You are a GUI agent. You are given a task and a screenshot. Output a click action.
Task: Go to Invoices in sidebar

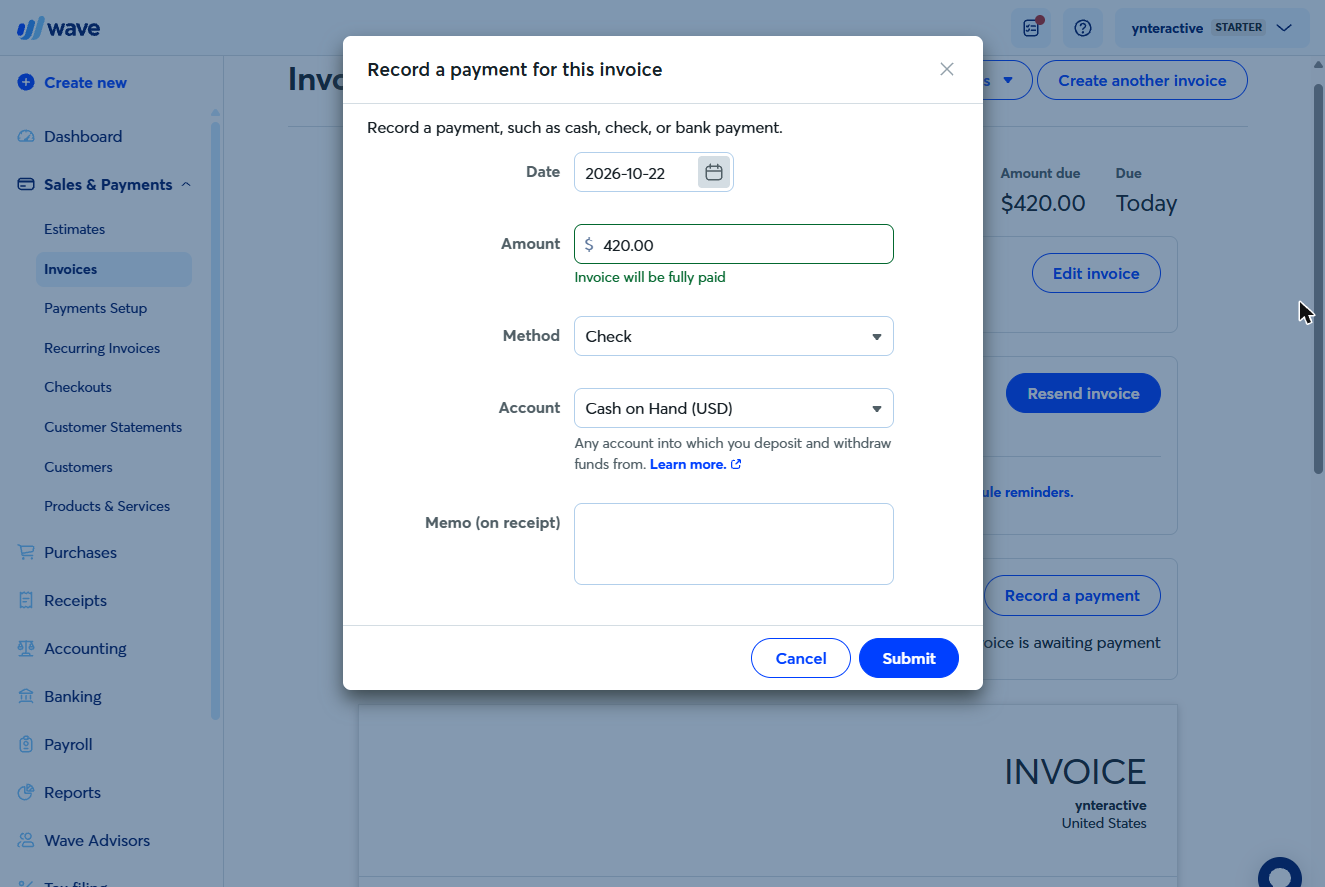click(114, 269)
